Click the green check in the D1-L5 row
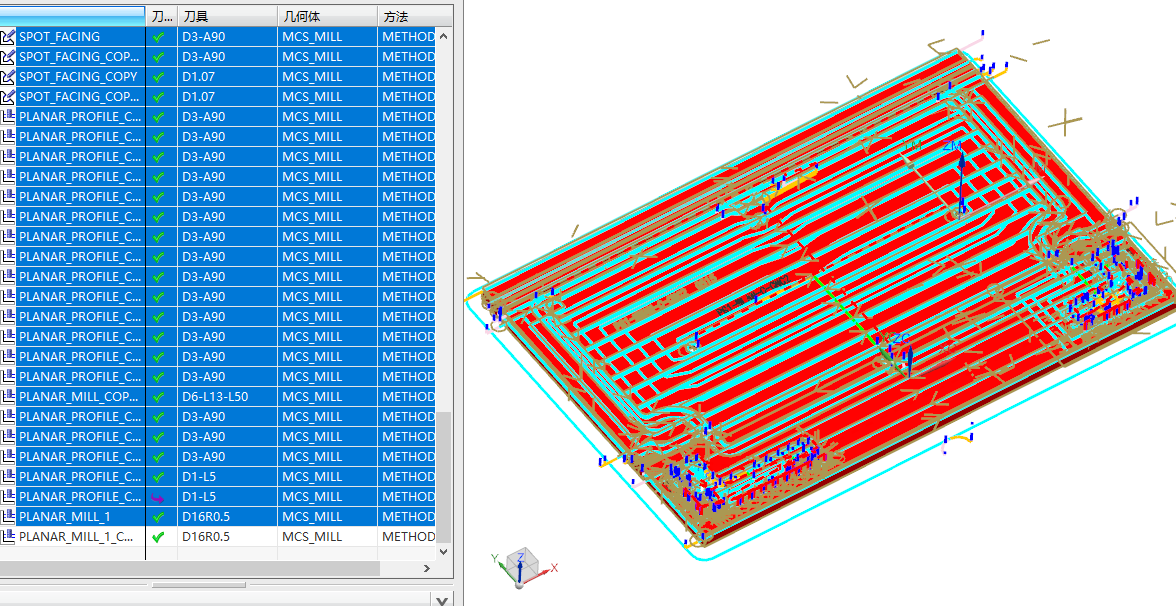The width and height of the screenshot is (1176, 606). click(x=158, y=476)
